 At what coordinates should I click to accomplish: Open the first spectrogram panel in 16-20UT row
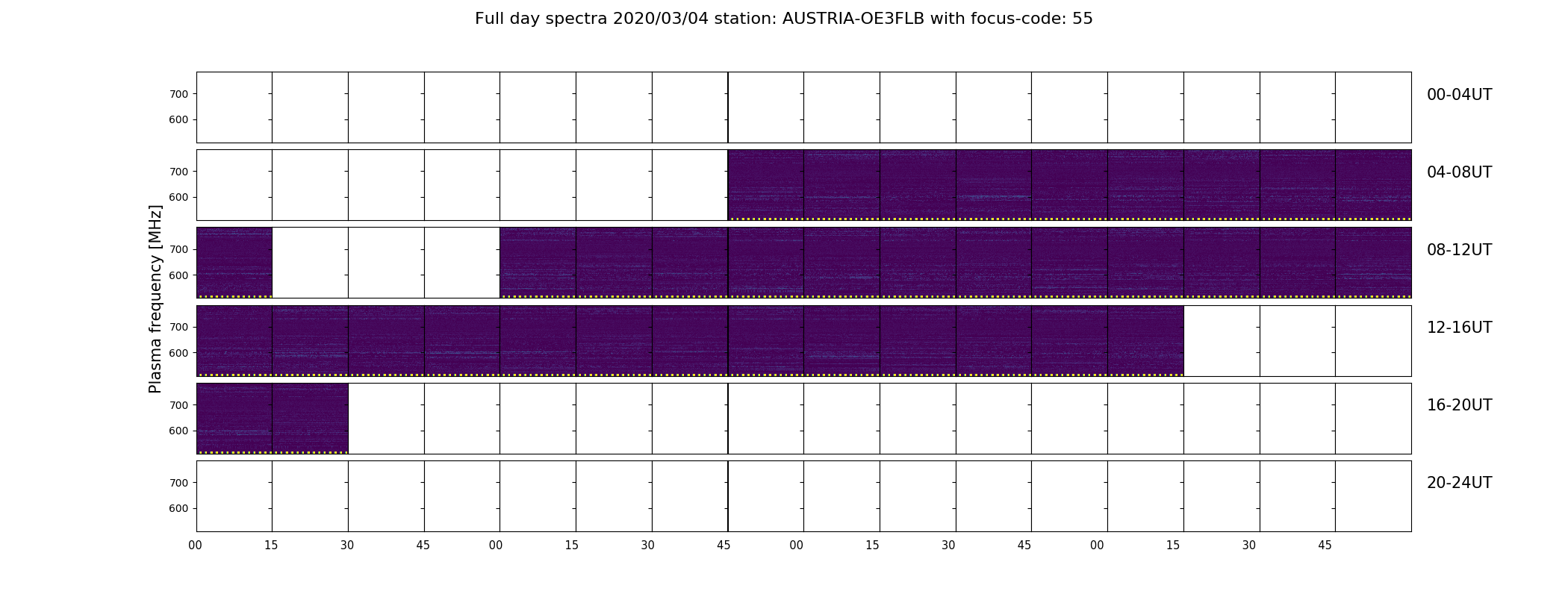pos(234,419)
